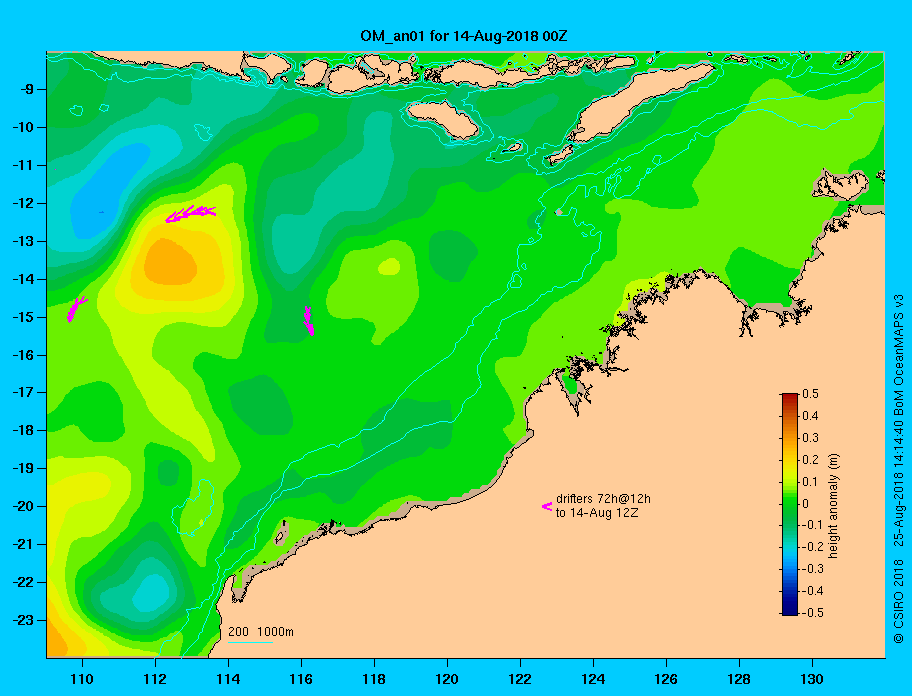The height and width of the screenshot is (696, 912).
Task: Click the '-19' latitude axis label
Action: (x=23, y=468)
